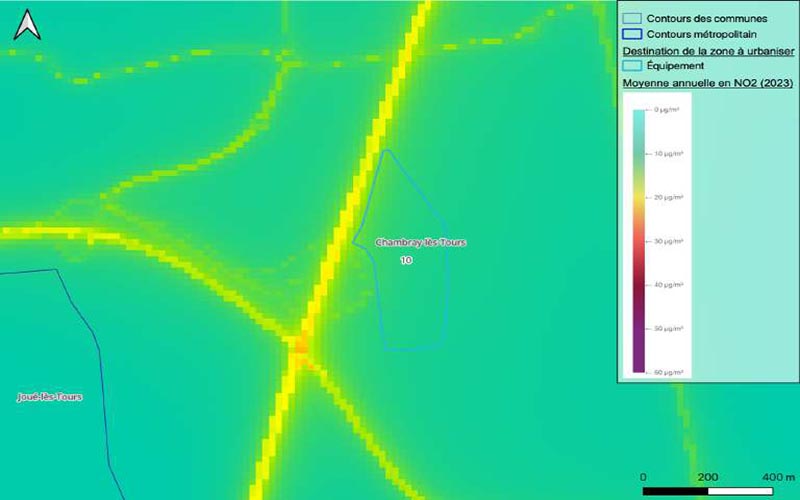This screenshot has width=800, height=500.
Task: Click the Contours des communes legend swatch
Action: [631, 18]
